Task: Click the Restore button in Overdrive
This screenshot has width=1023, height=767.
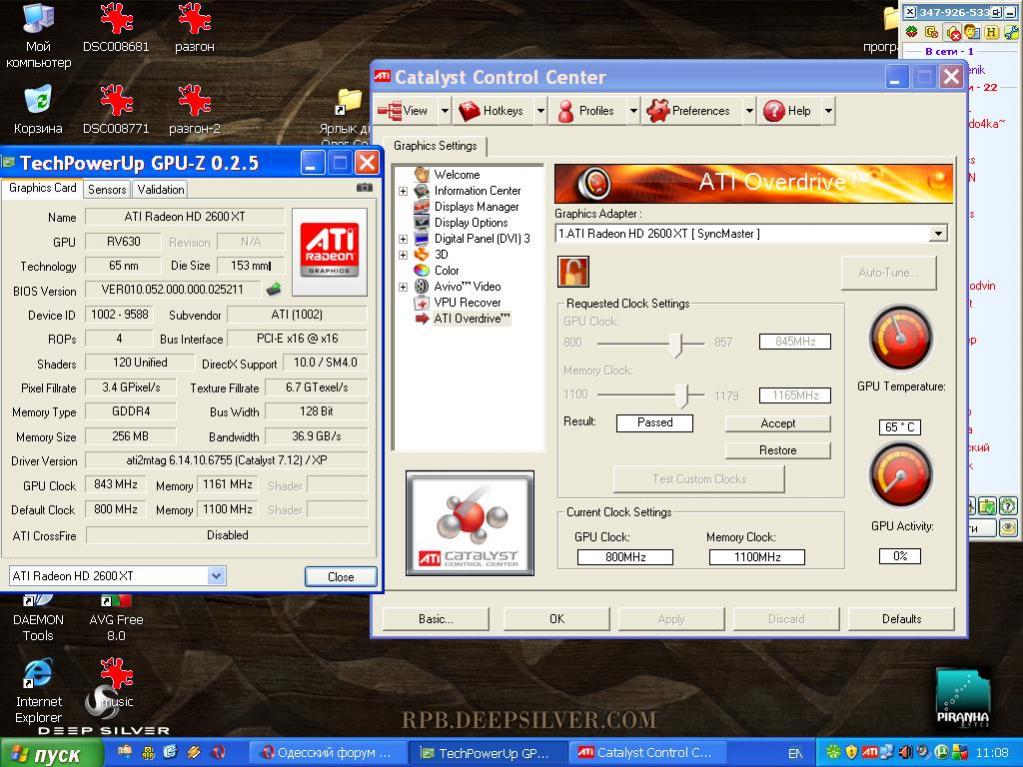Action: point(778,450)
